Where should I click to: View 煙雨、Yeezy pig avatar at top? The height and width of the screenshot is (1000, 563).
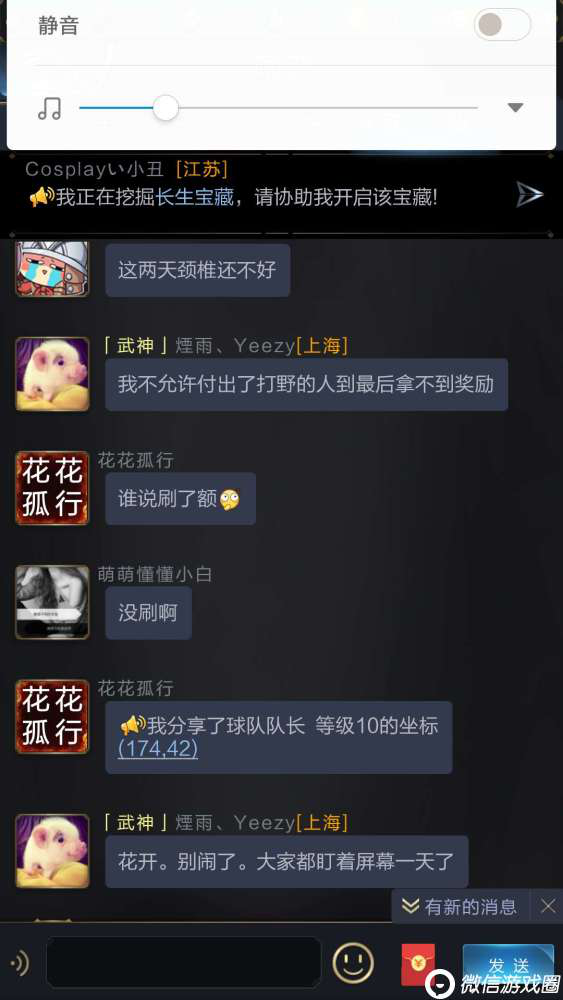(52, 374)
